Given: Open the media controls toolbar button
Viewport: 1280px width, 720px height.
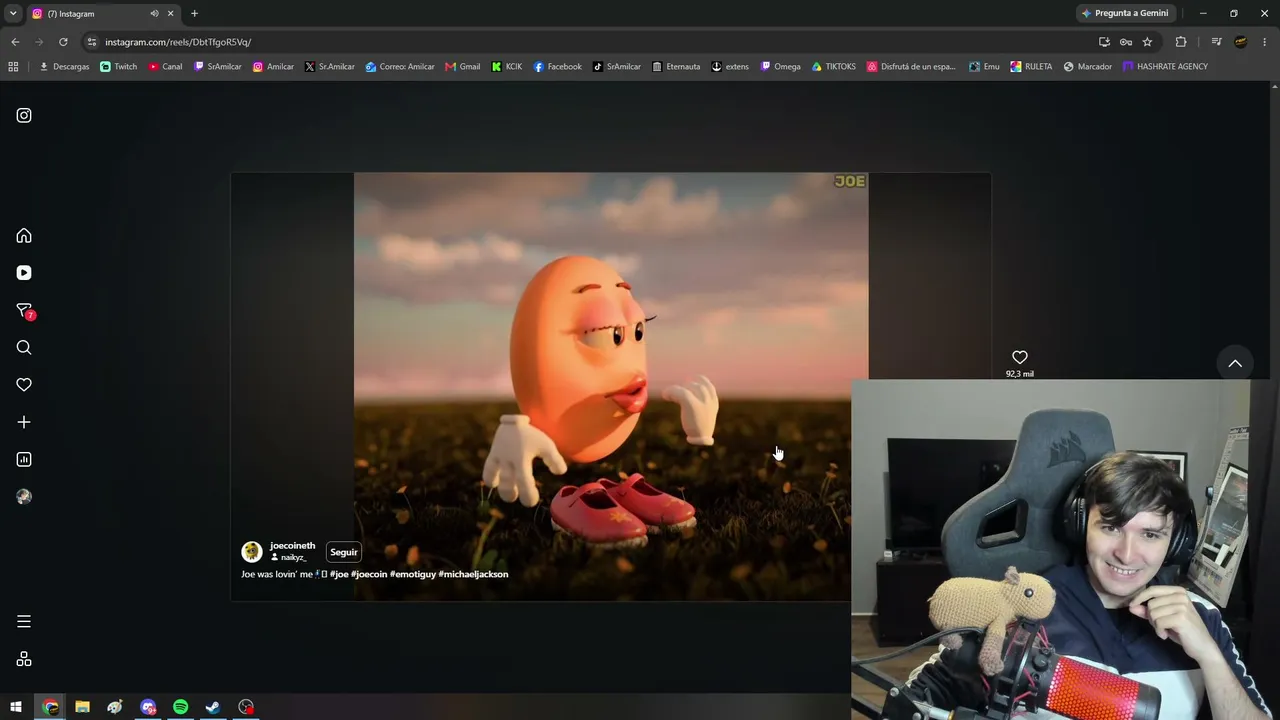Looking at the screenshot, I should click(1216, 42).
